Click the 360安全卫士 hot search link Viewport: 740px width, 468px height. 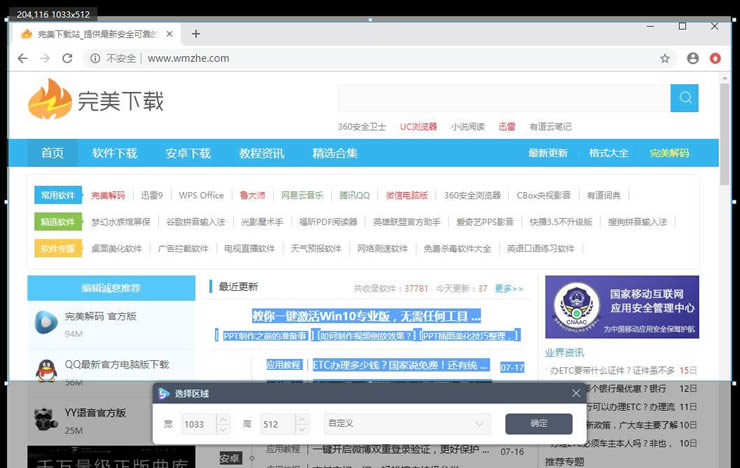(x=362, y=126)
